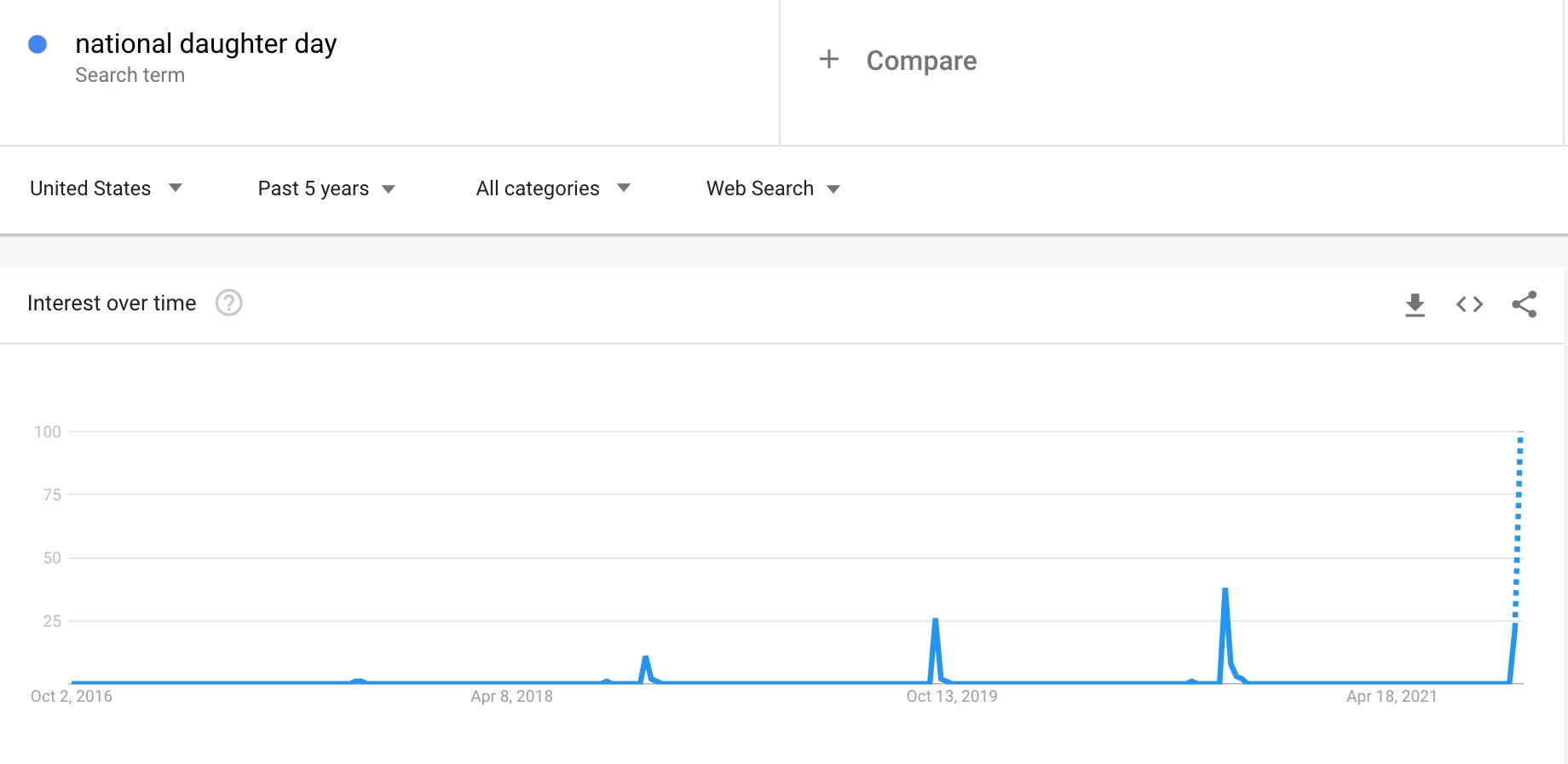Open the embed code icon

pos(1469,304)
